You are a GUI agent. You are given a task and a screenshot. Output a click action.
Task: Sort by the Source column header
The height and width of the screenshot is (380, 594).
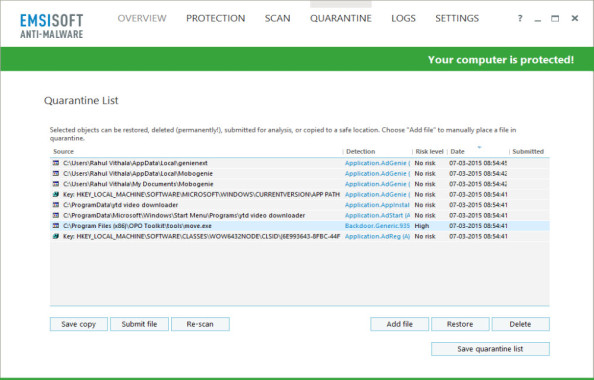[x=64, y=152]
